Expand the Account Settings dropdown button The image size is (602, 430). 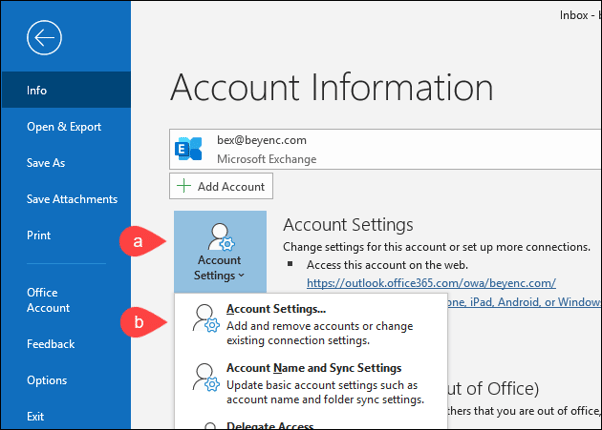click(x=220, y=252)
